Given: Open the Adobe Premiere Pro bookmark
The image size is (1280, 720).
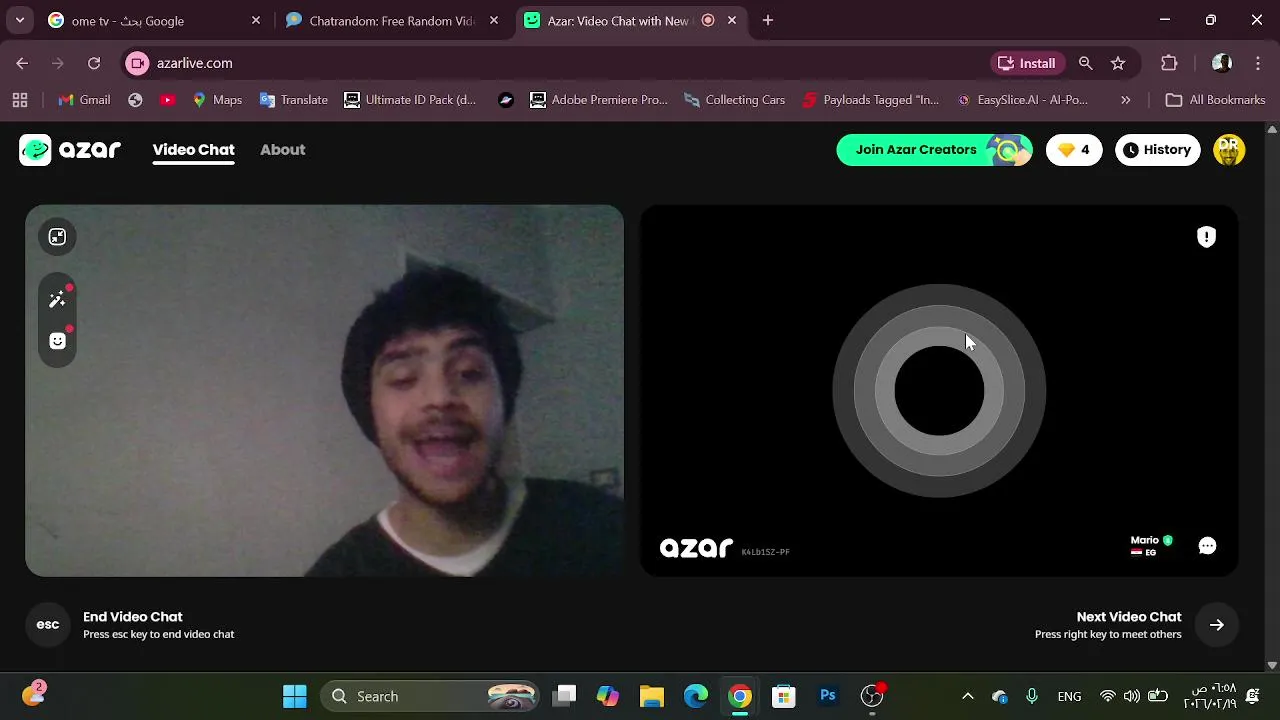Looking at the screenshot, I should pyautogui.click(x=599, y=100).
